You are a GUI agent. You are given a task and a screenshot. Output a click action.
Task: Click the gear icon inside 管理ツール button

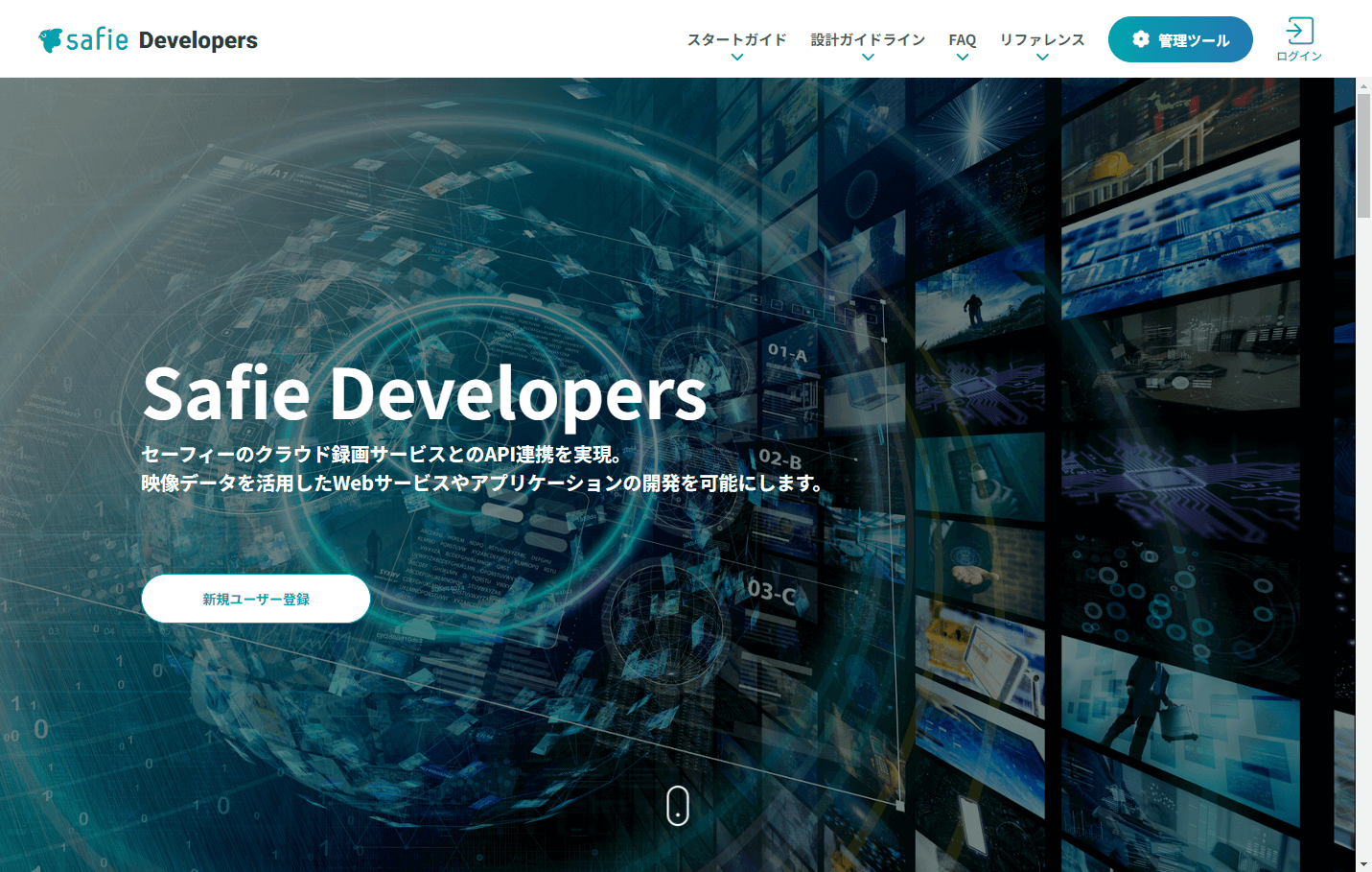[x=1140, y=39]
